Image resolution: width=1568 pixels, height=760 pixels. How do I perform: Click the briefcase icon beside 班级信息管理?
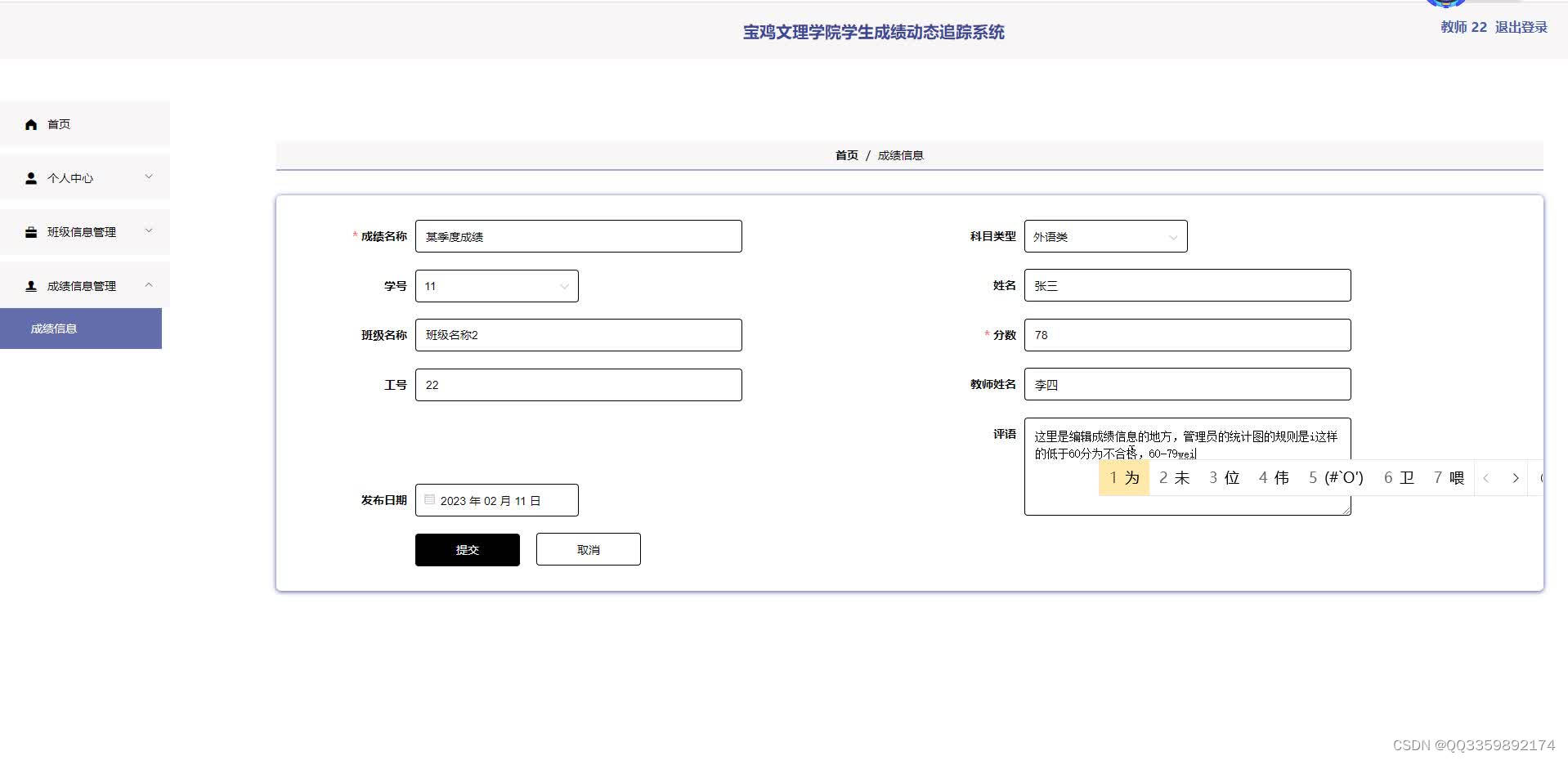(31, 232)
